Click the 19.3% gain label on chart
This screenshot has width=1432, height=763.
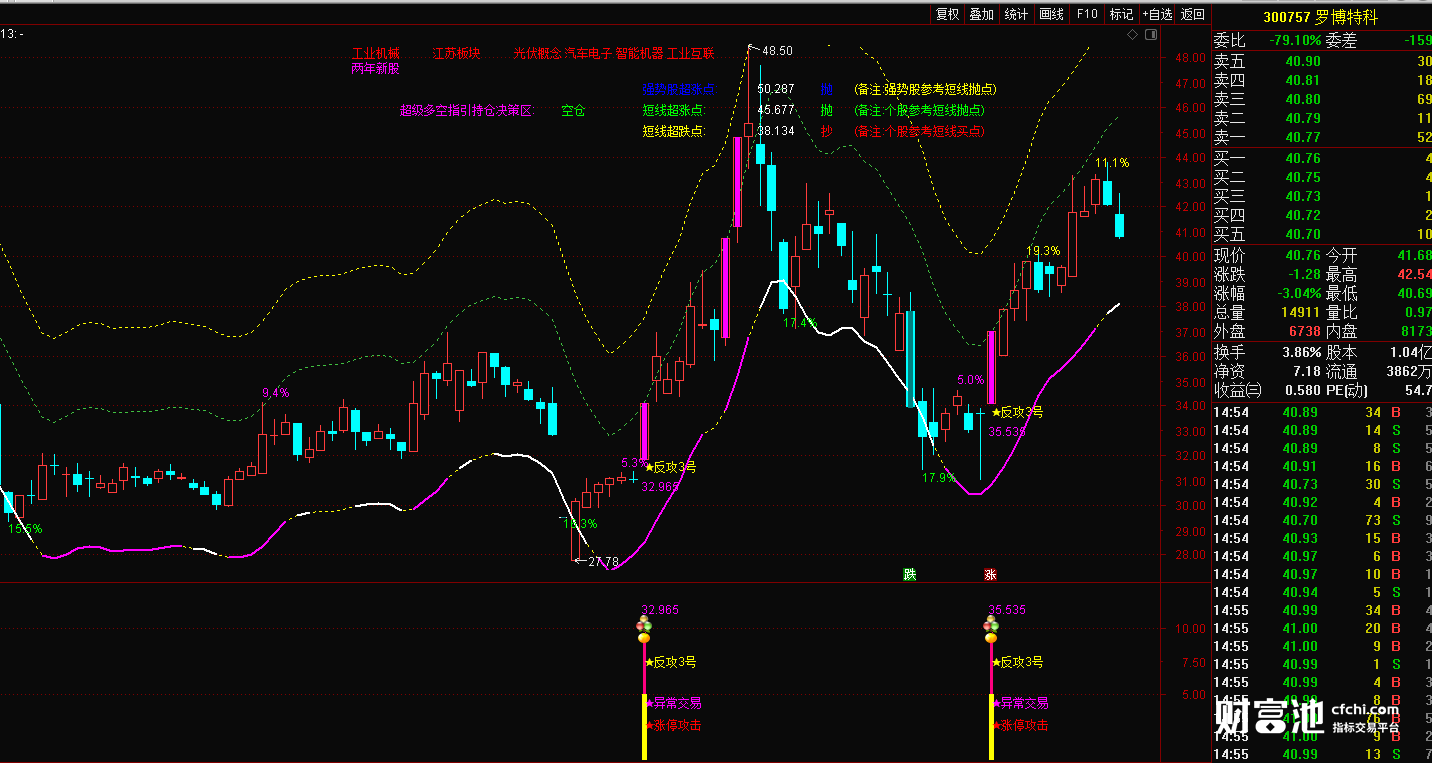point(1043,251)
